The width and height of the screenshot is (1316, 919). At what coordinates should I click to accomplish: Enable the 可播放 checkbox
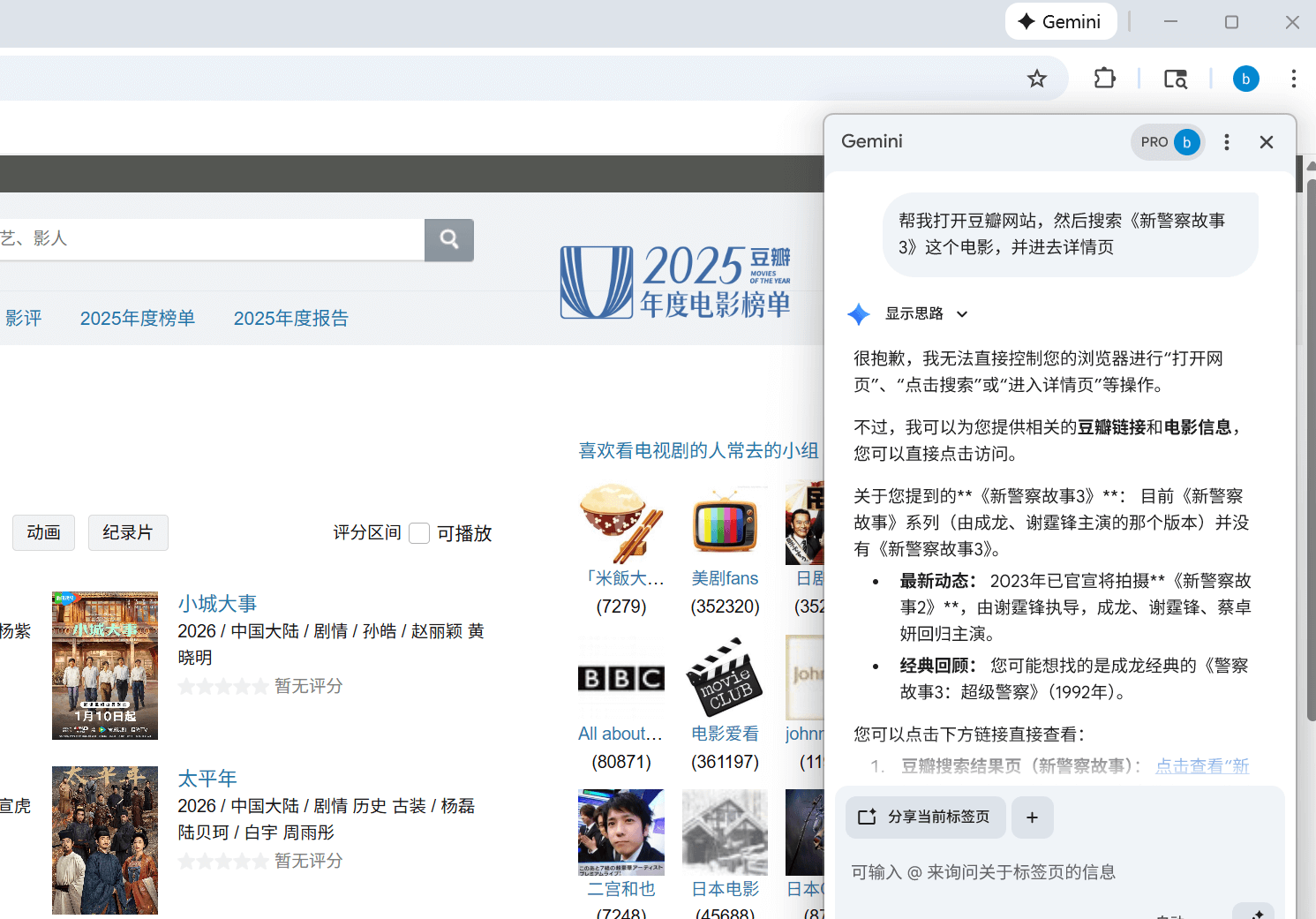pos(420,533)
